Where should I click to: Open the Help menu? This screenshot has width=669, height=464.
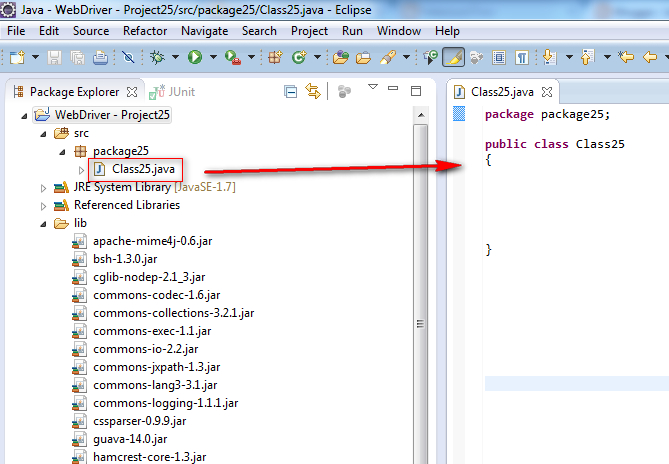[x=447, y=31]
